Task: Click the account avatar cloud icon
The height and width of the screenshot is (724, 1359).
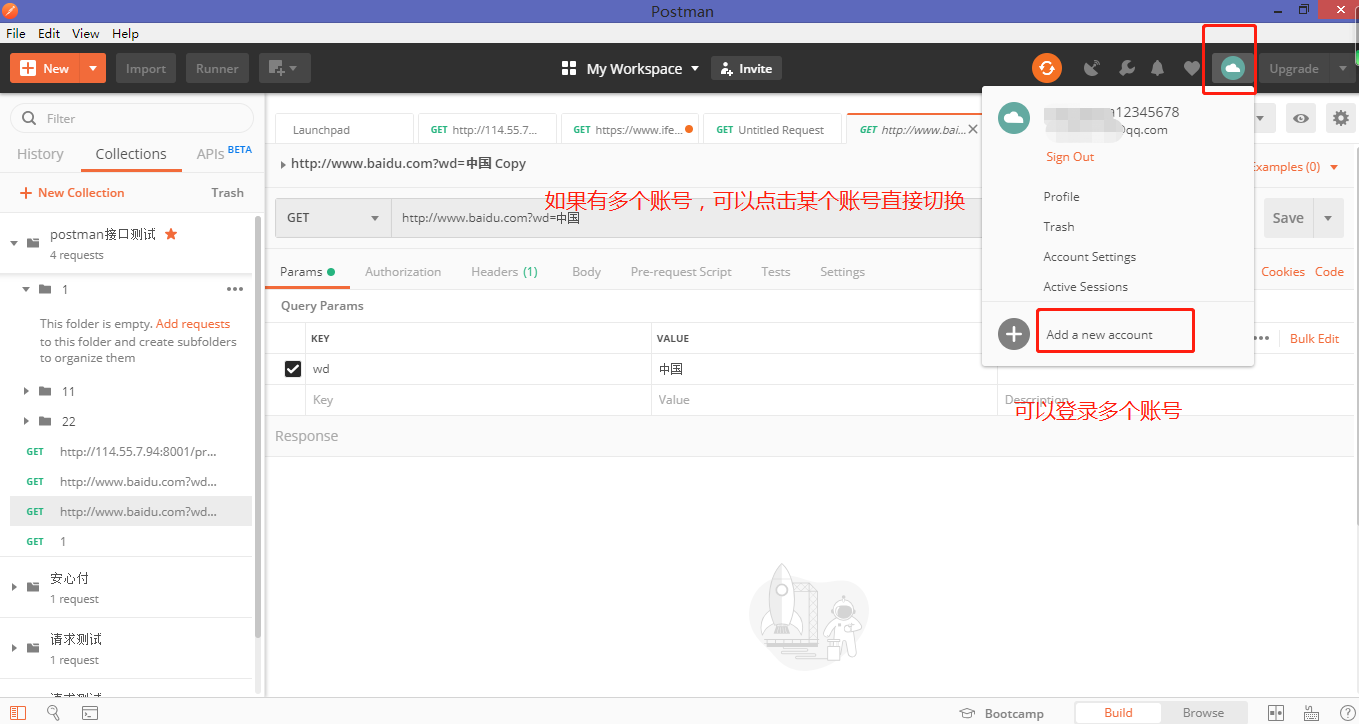Action: pos(1233,68)
